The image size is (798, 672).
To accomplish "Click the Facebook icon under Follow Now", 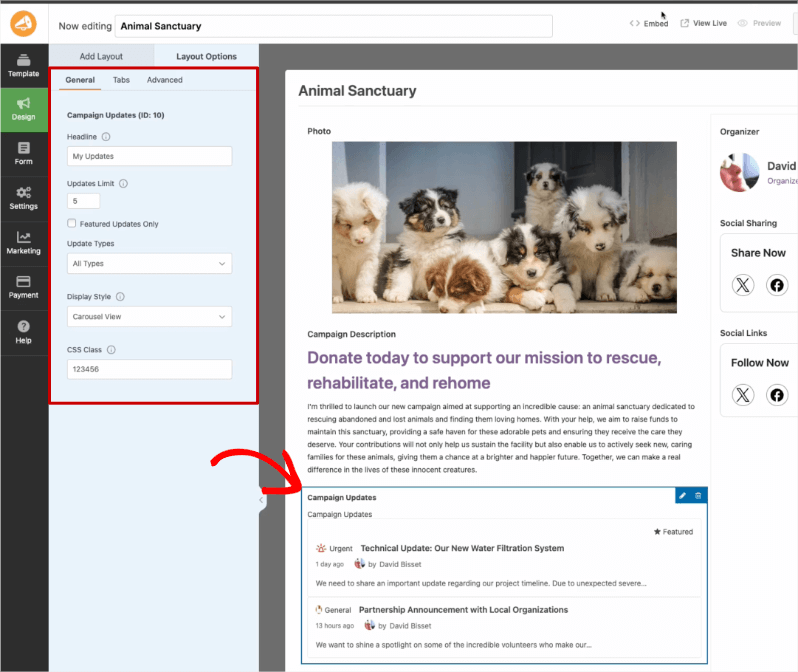I will (x=777, y=395).
